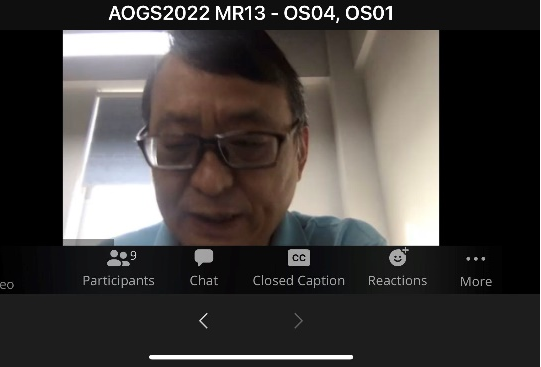Toggle the Closed Caption text label

pyautogui.click(x=299, y=281)
